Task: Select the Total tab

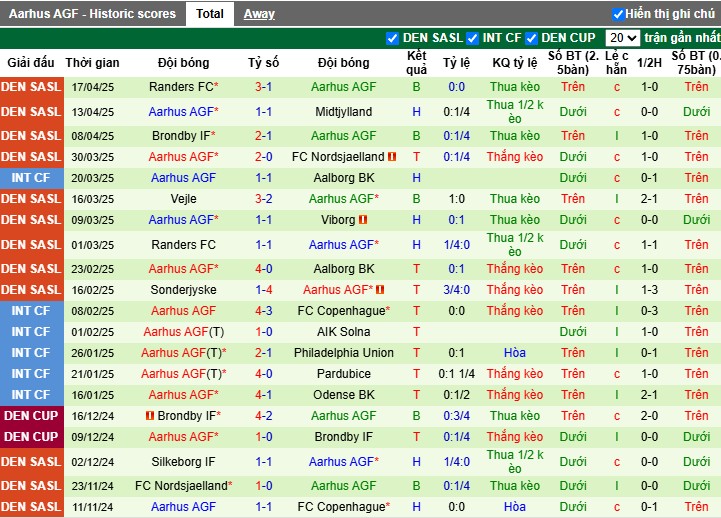Action: [x=210, y=14]
